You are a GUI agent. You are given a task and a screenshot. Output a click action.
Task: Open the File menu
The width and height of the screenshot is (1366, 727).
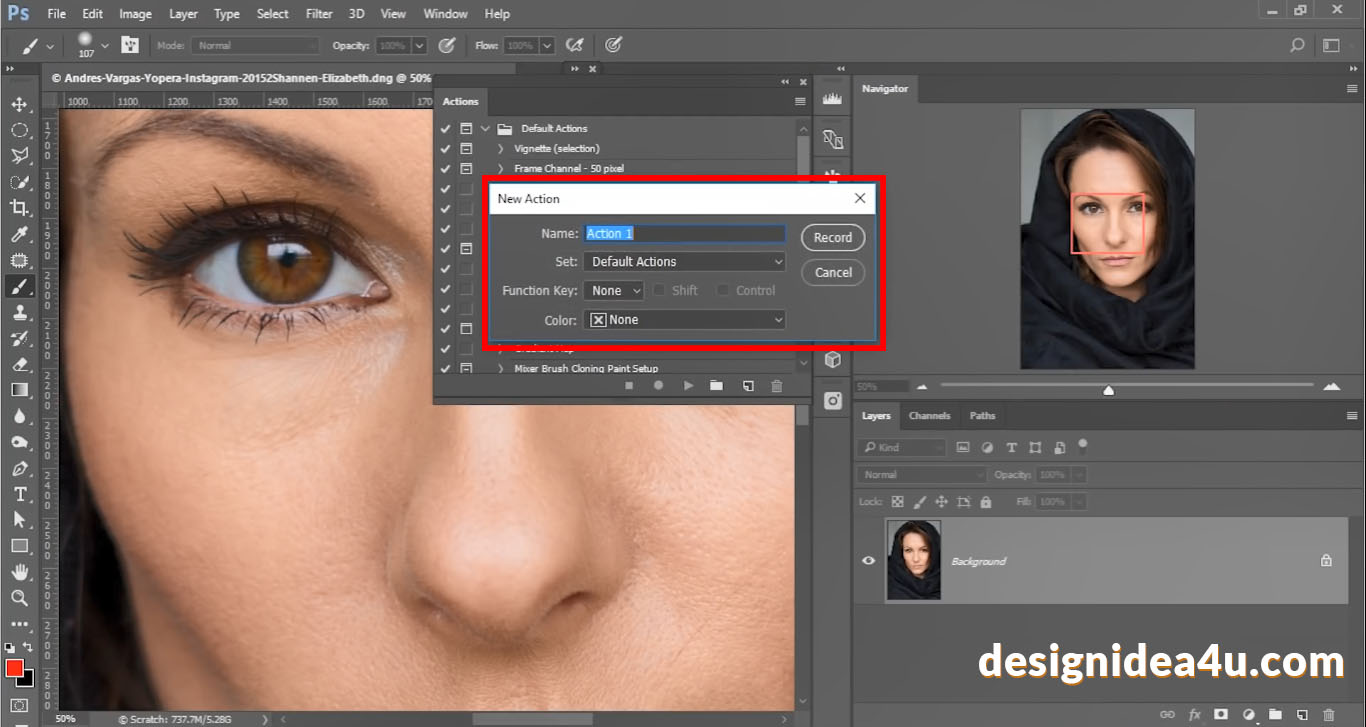pos(56,14)
